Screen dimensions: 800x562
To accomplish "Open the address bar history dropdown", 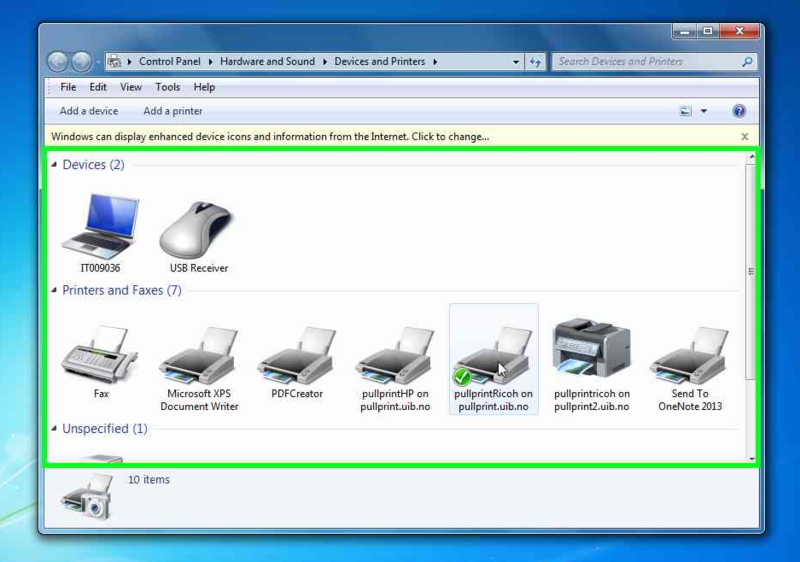I will (516, 62).
